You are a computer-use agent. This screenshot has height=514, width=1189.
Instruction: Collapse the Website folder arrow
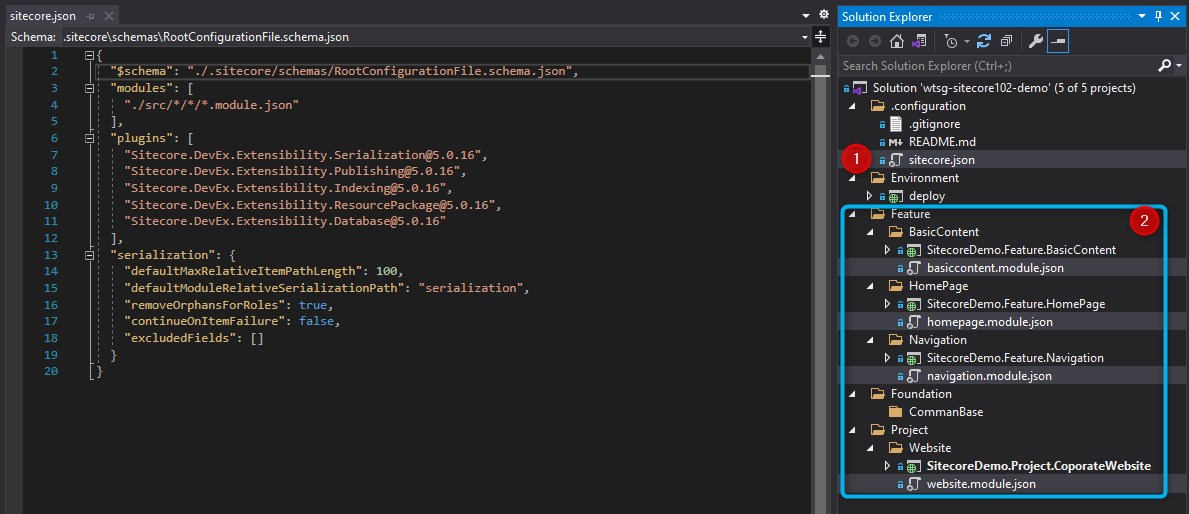click(x=870, y=448)
